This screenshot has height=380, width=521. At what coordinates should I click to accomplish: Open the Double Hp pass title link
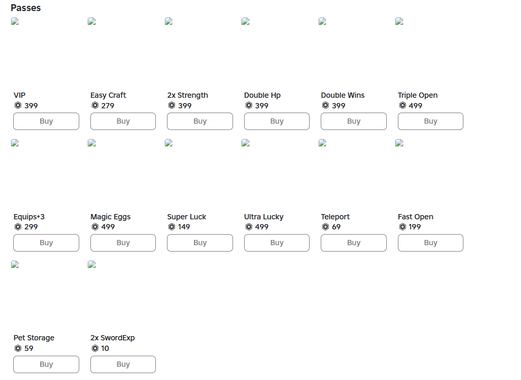[262, 95]
